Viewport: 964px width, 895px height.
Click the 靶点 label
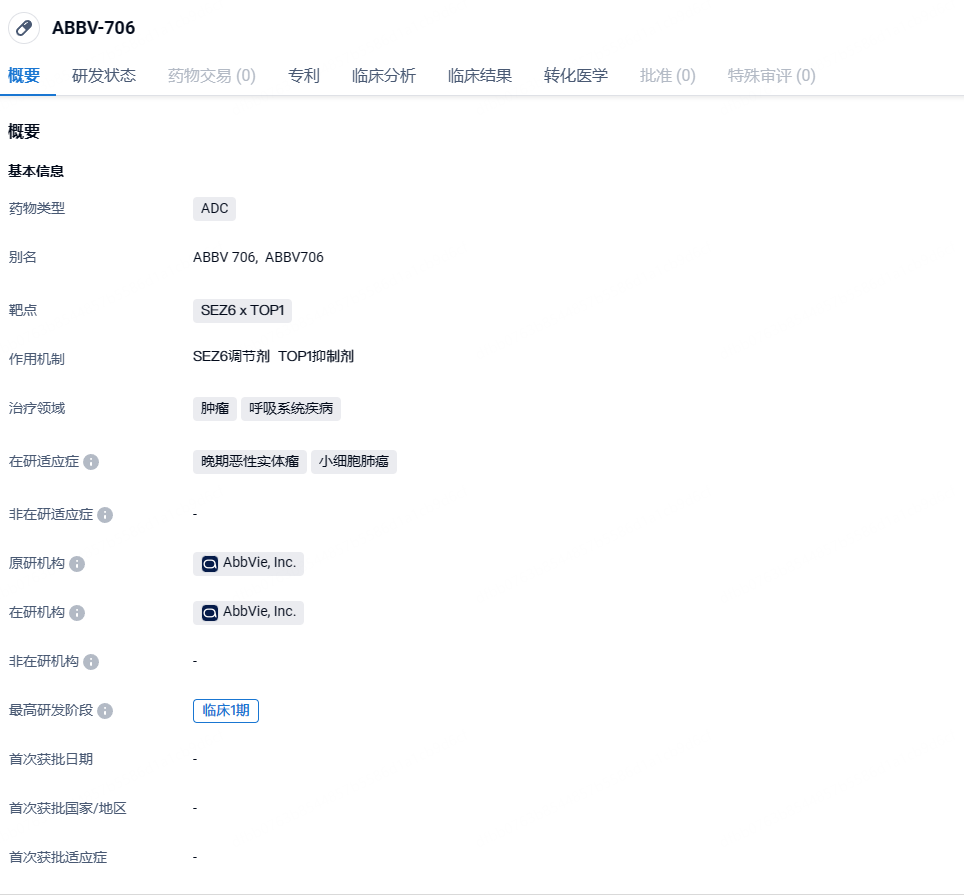point(23,310)
